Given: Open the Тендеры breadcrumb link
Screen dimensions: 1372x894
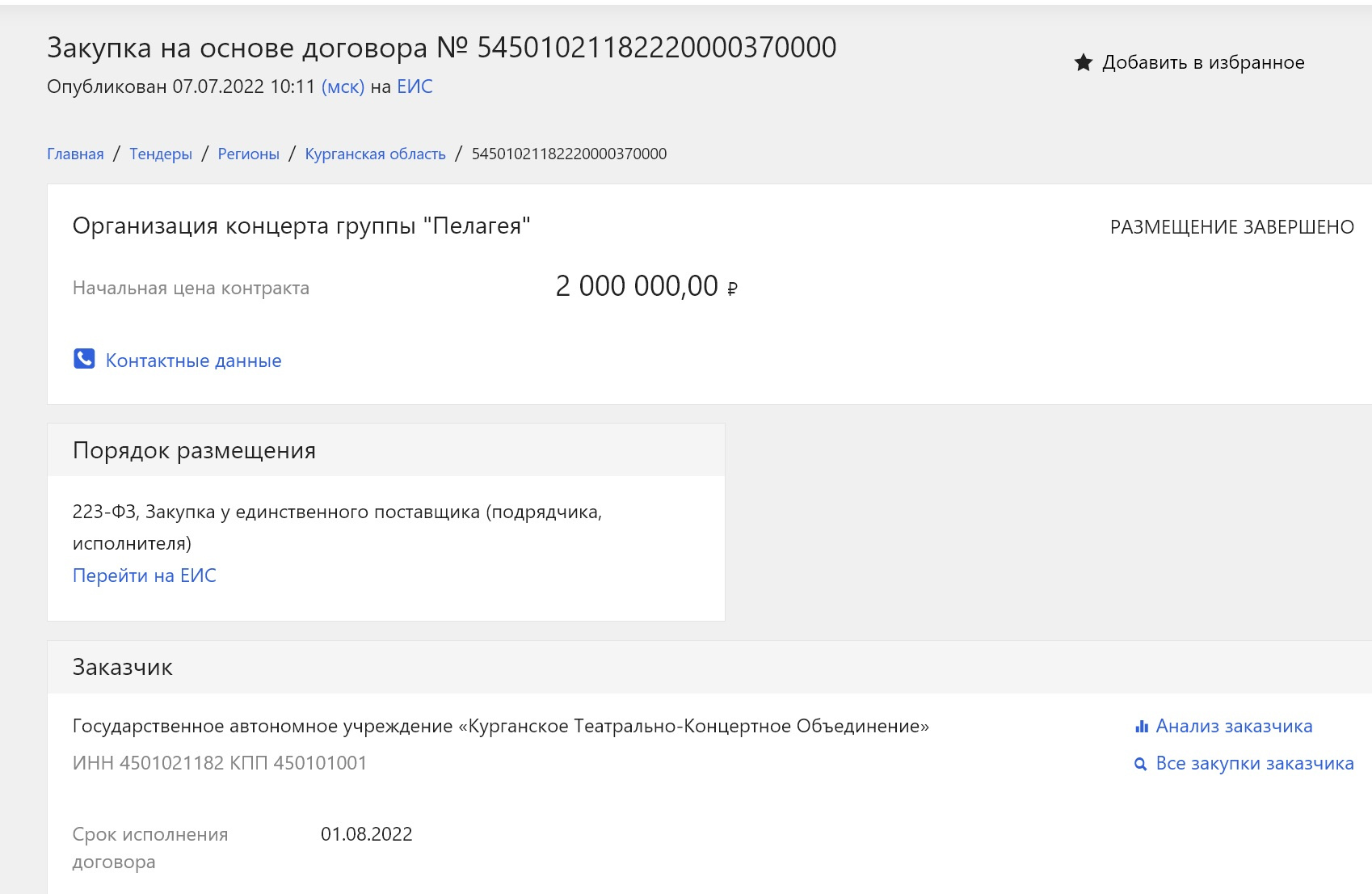Looking at the screenshot, I should pos(161,154).
